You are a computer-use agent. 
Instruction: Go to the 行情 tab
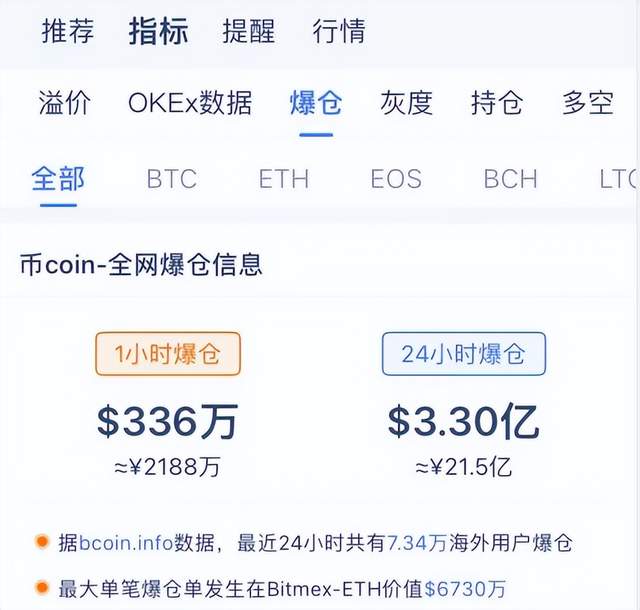339,31
